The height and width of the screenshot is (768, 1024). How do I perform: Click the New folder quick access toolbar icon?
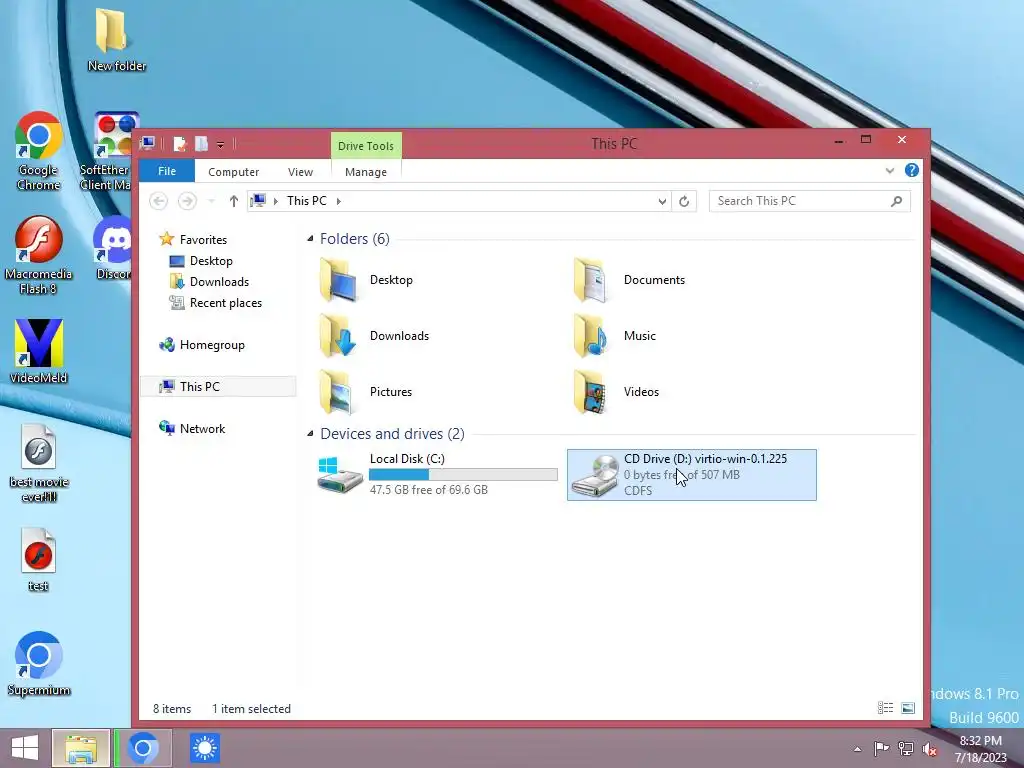tap(201, 144)
